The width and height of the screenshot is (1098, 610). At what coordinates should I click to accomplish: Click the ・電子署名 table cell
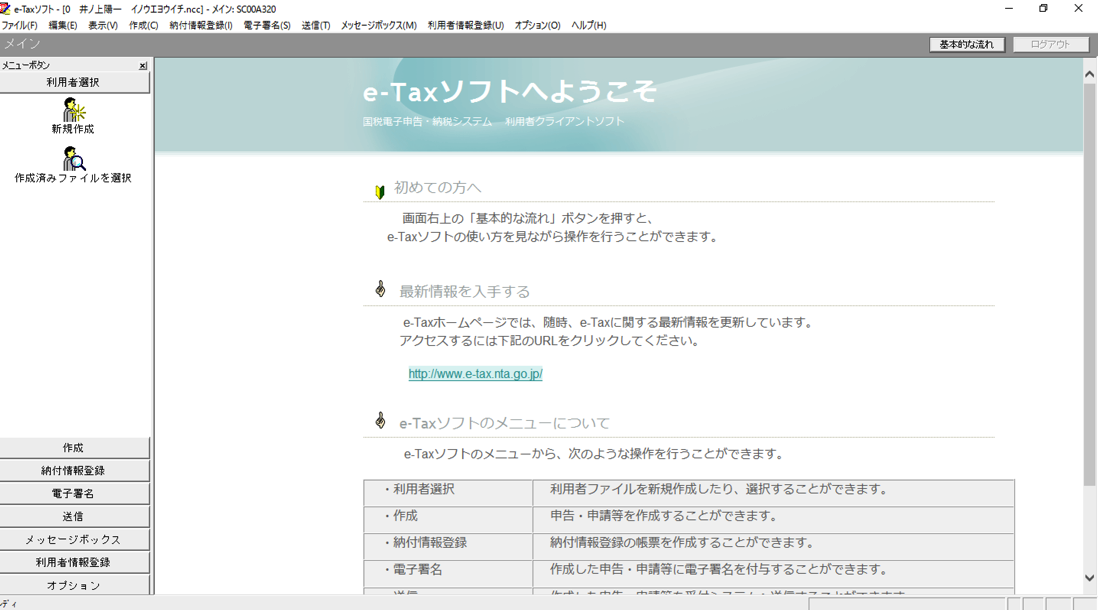point(448,573)
